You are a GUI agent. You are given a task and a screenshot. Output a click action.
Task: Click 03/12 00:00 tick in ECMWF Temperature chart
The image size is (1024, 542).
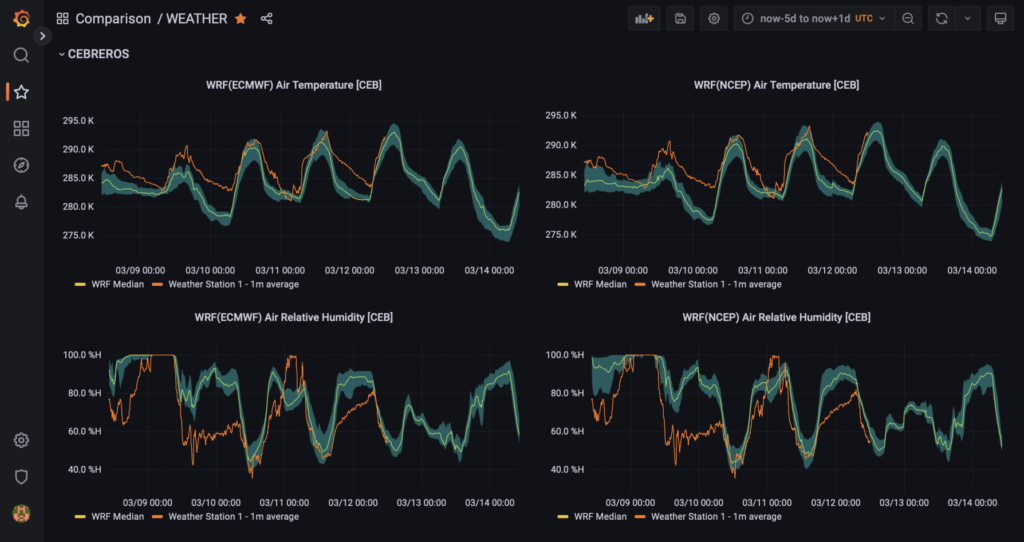point(350,270)
